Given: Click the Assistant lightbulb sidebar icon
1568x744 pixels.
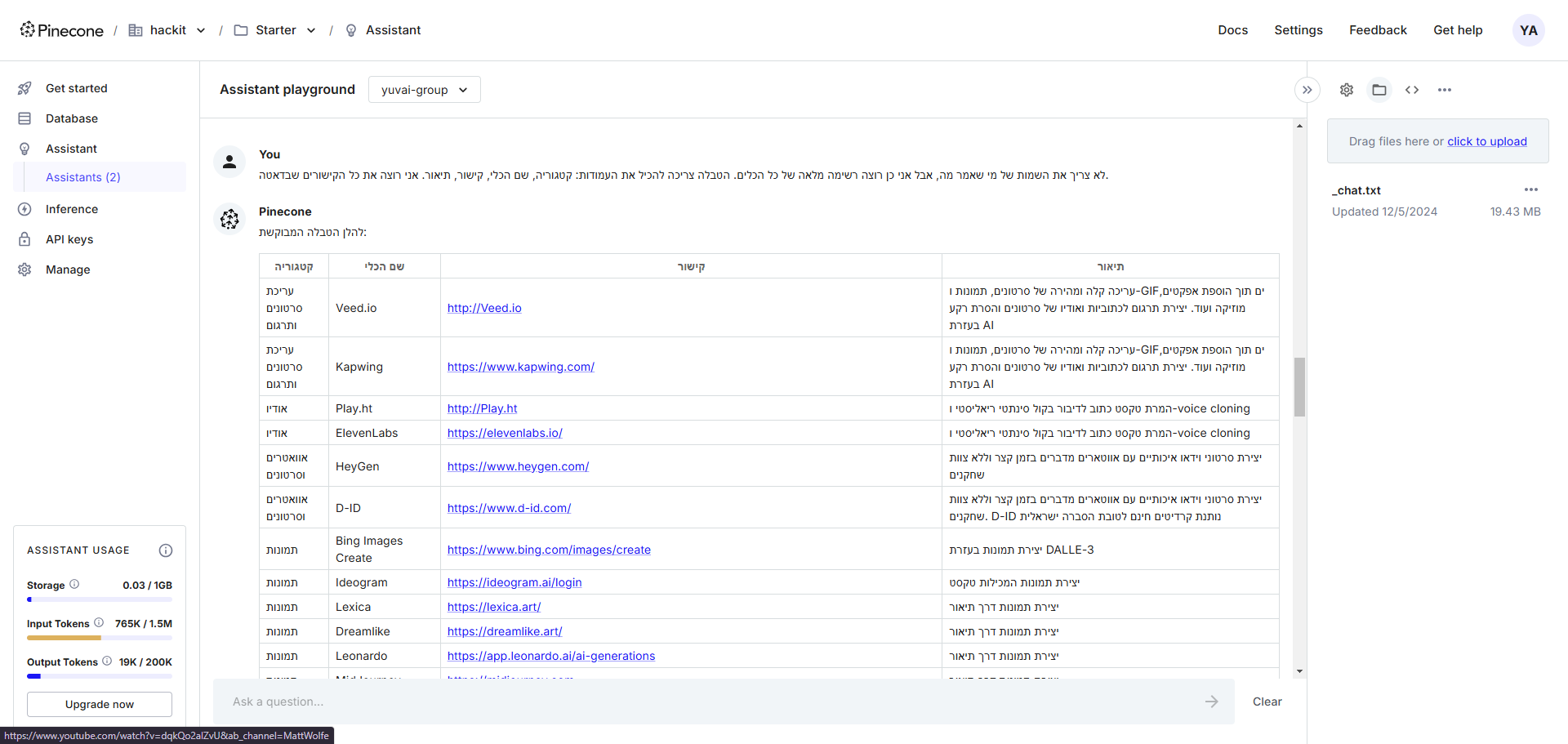Looking at the screenshot, I should [24, 149].
